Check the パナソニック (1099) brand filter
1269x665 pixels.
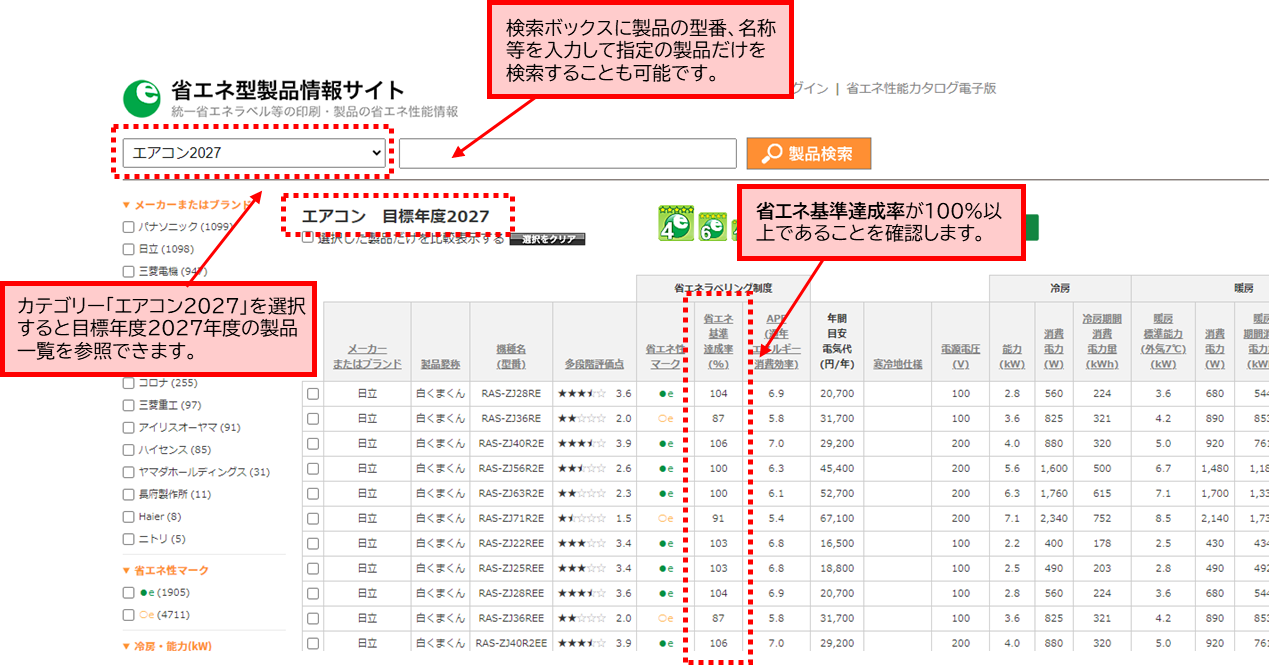click(128, 227)
